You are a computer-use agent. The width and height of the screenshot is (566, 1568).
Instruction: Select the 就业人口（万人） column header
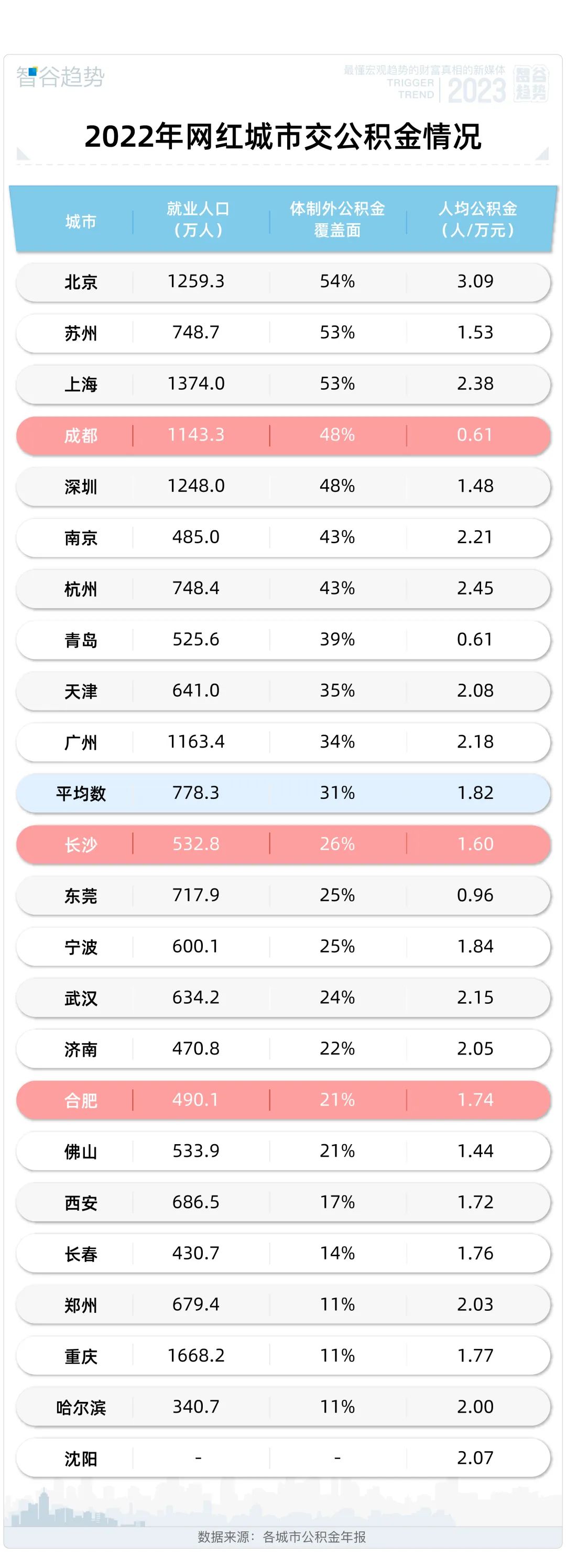pyautogui.click(x=198, y=219)
